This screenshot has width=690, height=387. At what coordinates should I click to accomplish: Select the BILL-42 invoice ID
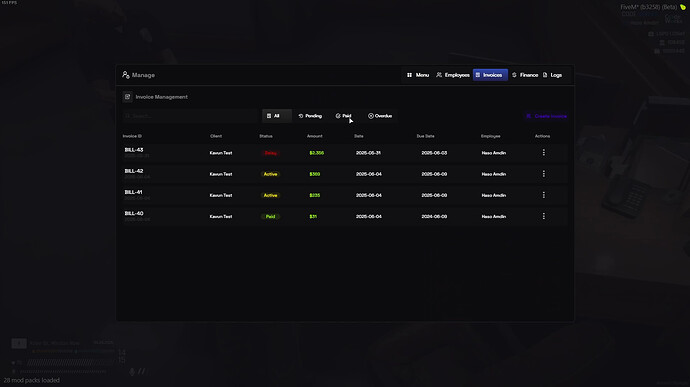click(x=134, y=171)
